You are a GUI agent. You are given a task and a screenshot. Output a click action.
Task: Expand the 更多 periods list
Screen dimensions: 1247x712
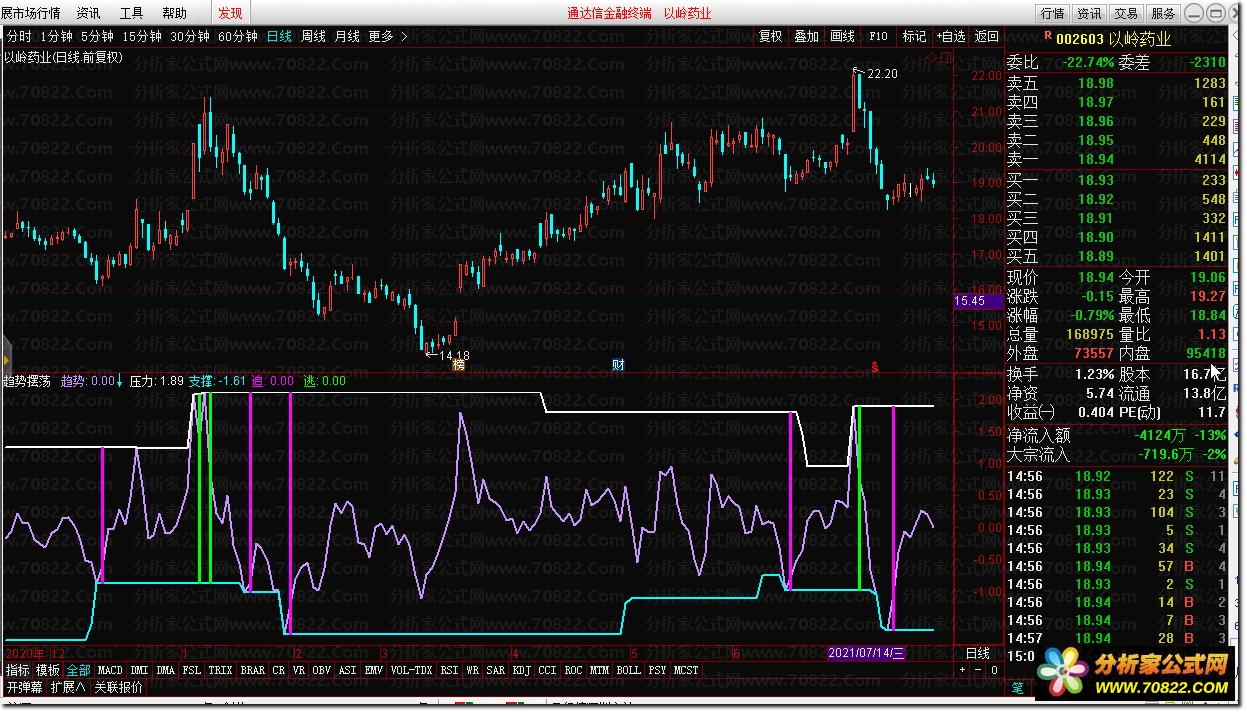coord(388,36)
